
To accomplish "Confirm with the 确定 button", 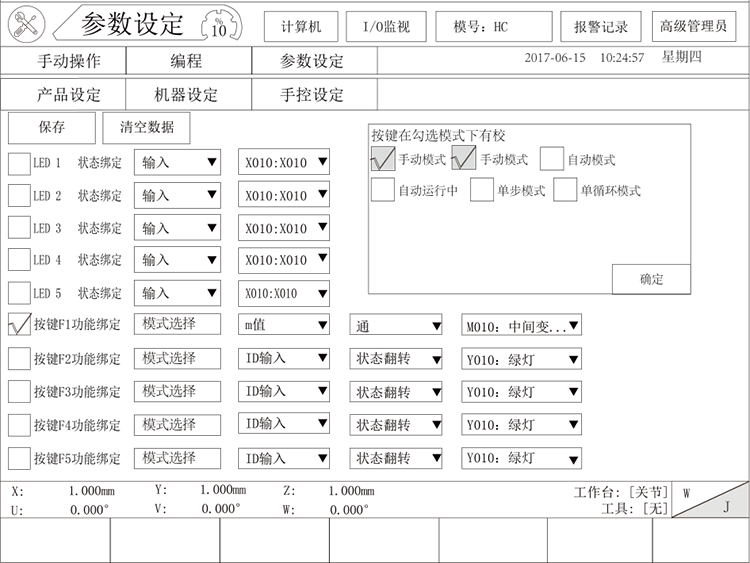I will [x=651, y=280].
